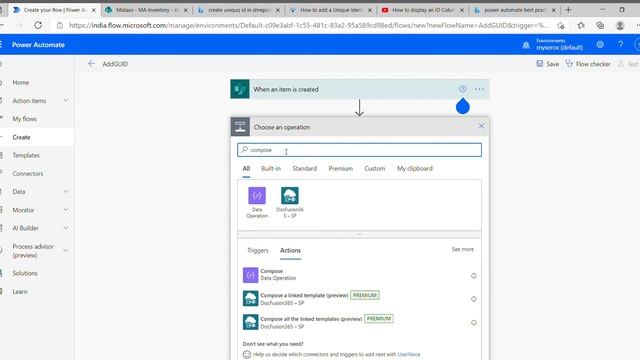Open My flows in sidebar
The width and height of the screenshot is (640, 360).
pos(24,119)
